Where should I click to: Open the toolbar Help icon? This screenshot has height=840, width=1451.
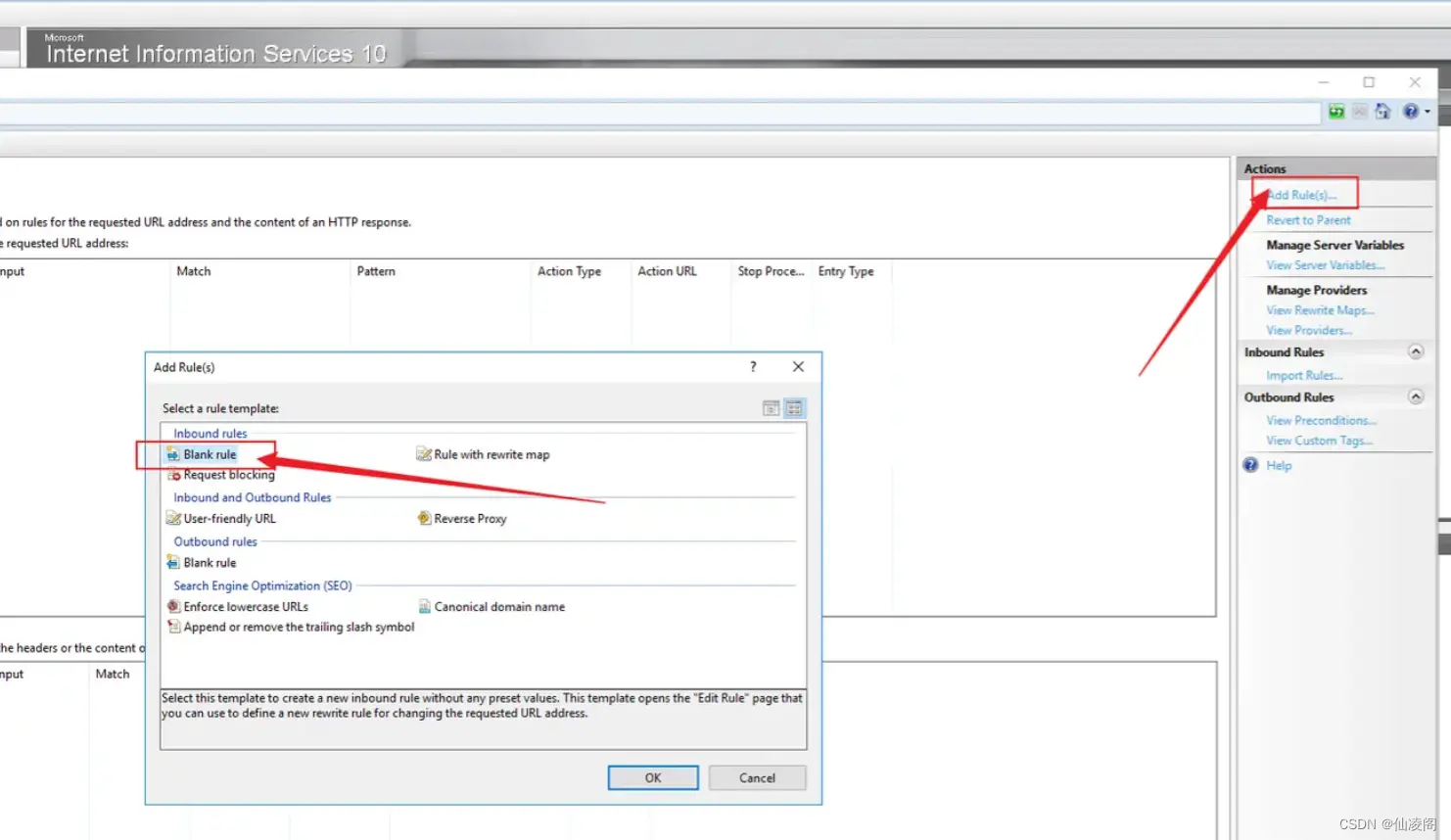pyautogui.click(x=1411, y=112)
